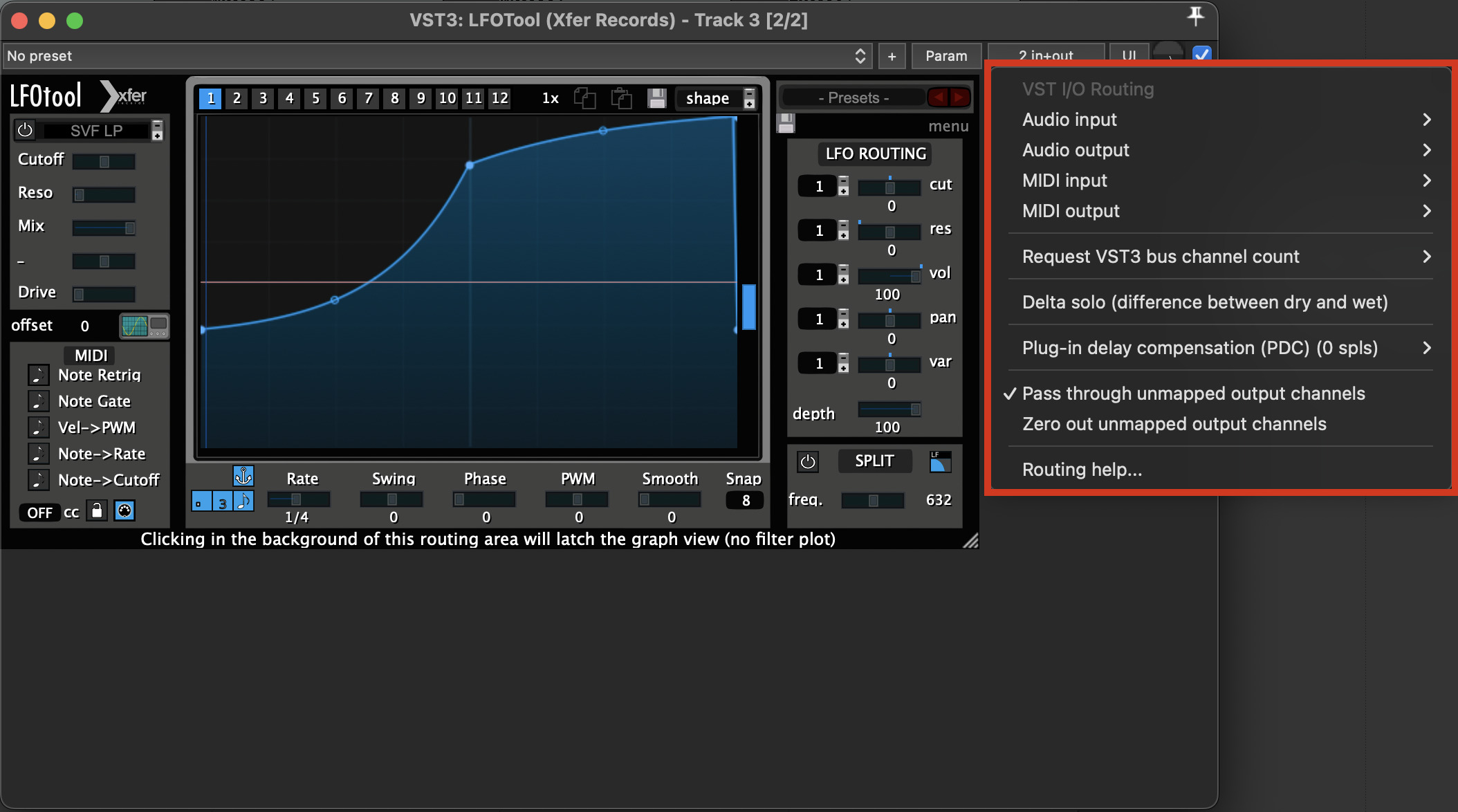Click the copy graph icon
This screenshot has width=1458, height=812.
coord(584,98)
